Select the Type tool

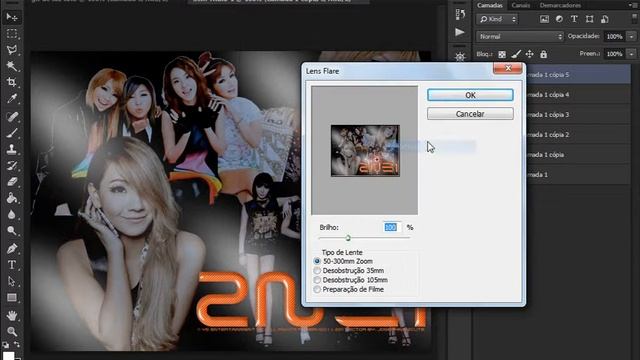pyautogui.click(x=12, y=264)
